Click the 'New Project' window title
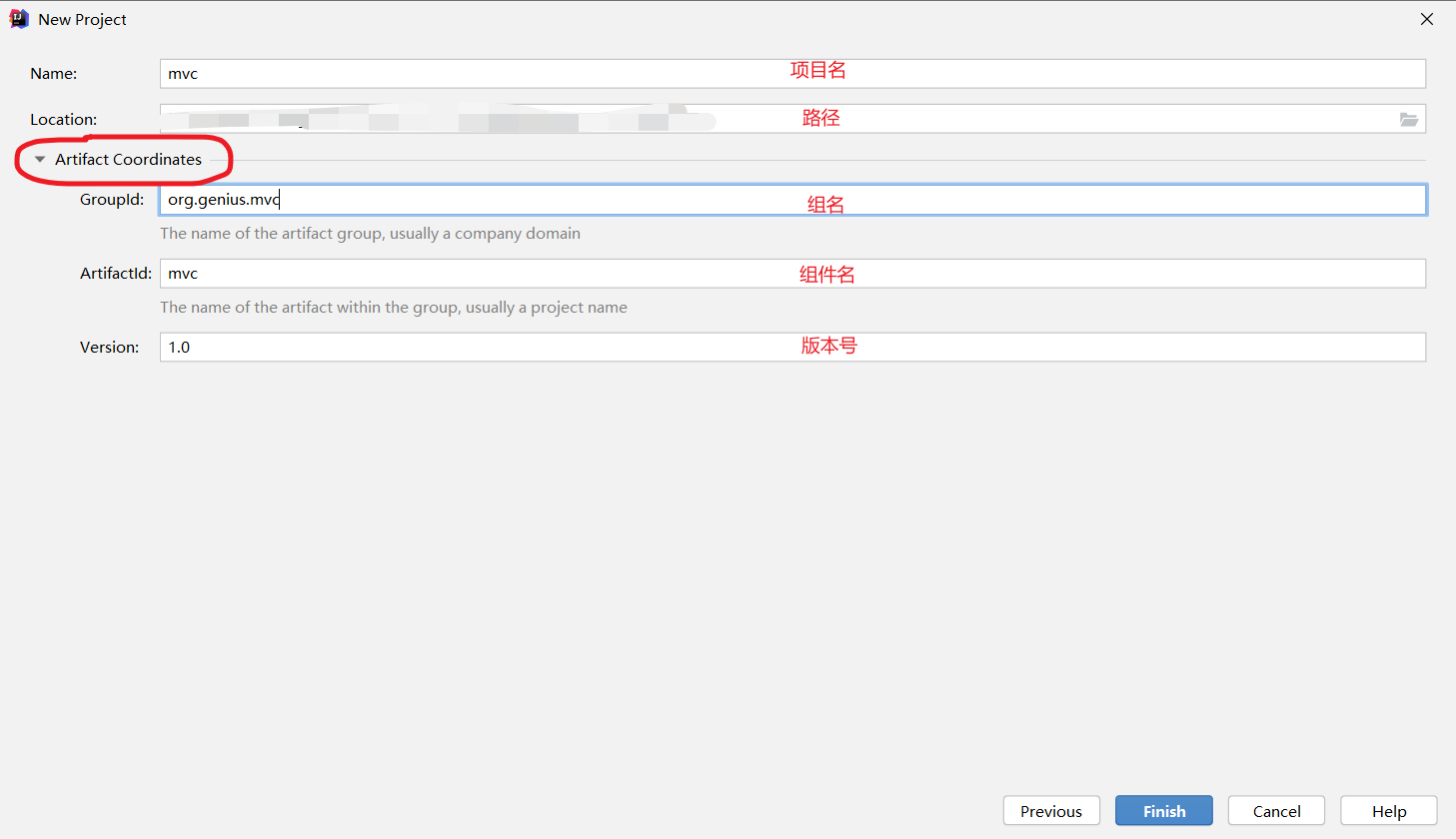This screenshot has width=1456, height=839. pos(82,20)
